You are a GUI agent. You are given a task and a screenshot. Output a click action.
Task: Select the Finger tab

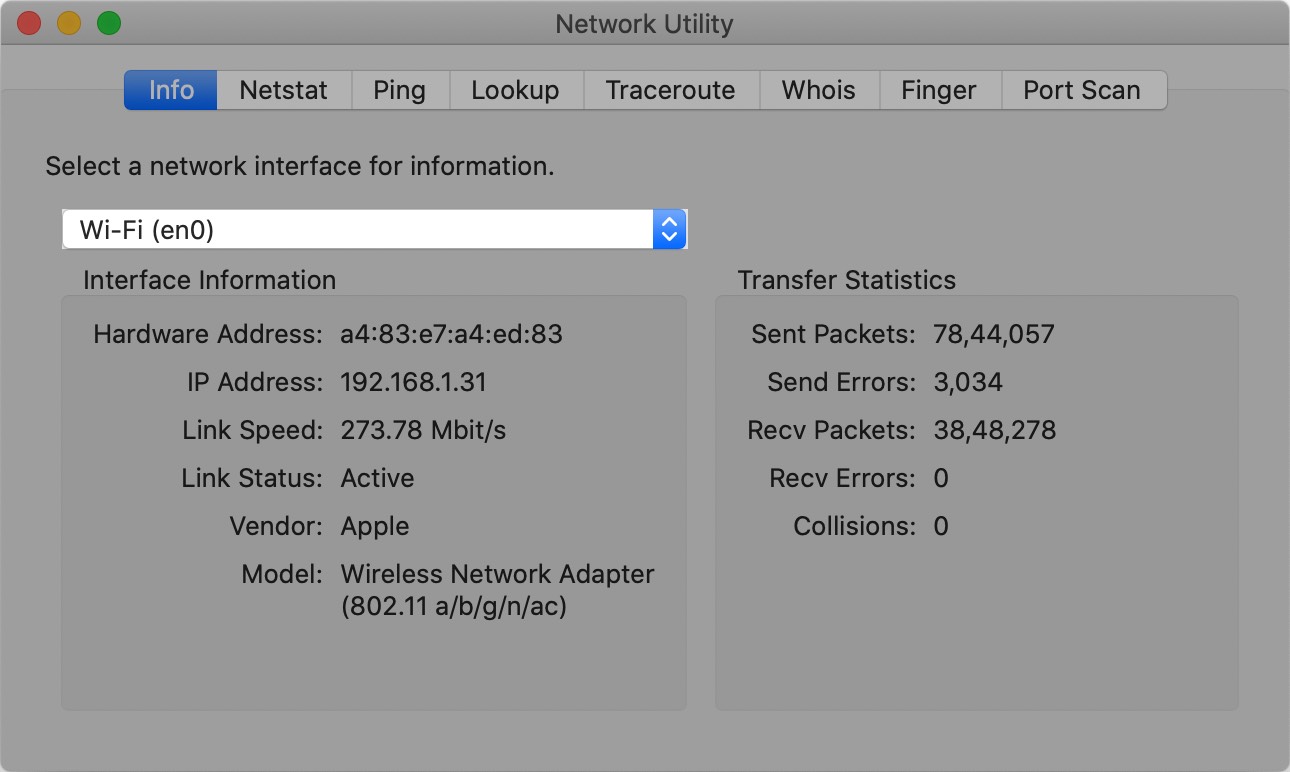[x=938, y=90]
